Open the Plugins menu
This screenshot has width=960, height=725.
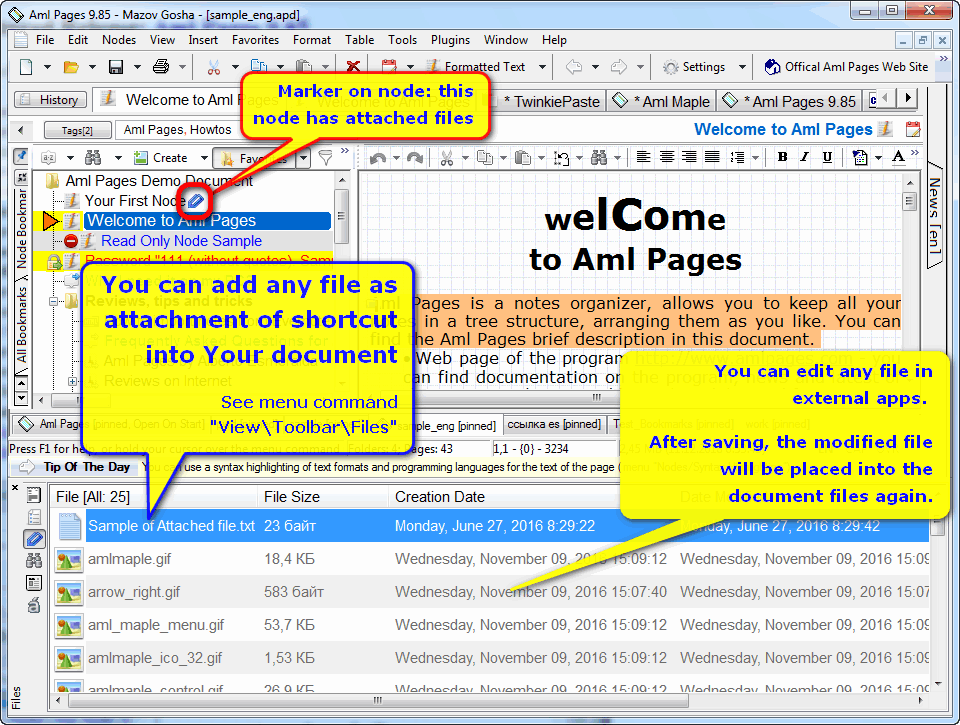450,40
